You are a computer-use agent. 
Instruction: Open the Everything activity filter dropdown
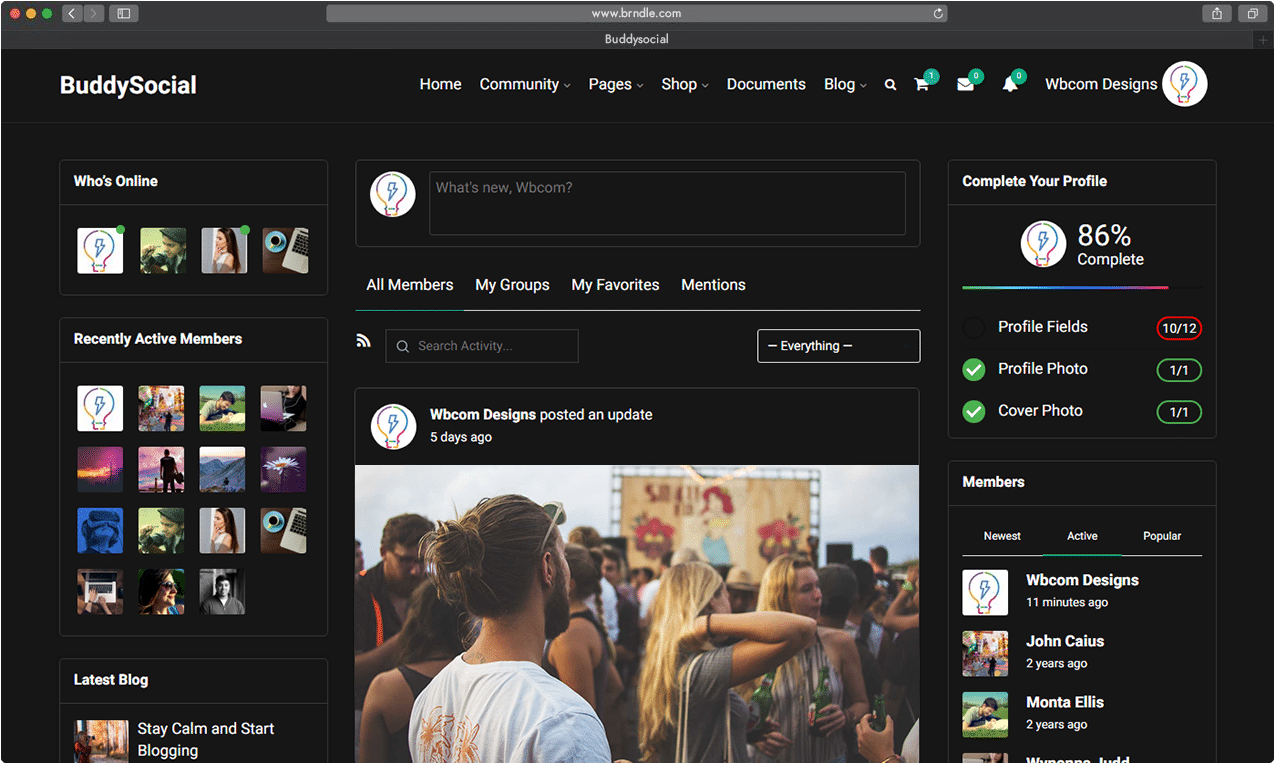click(839, 346)
